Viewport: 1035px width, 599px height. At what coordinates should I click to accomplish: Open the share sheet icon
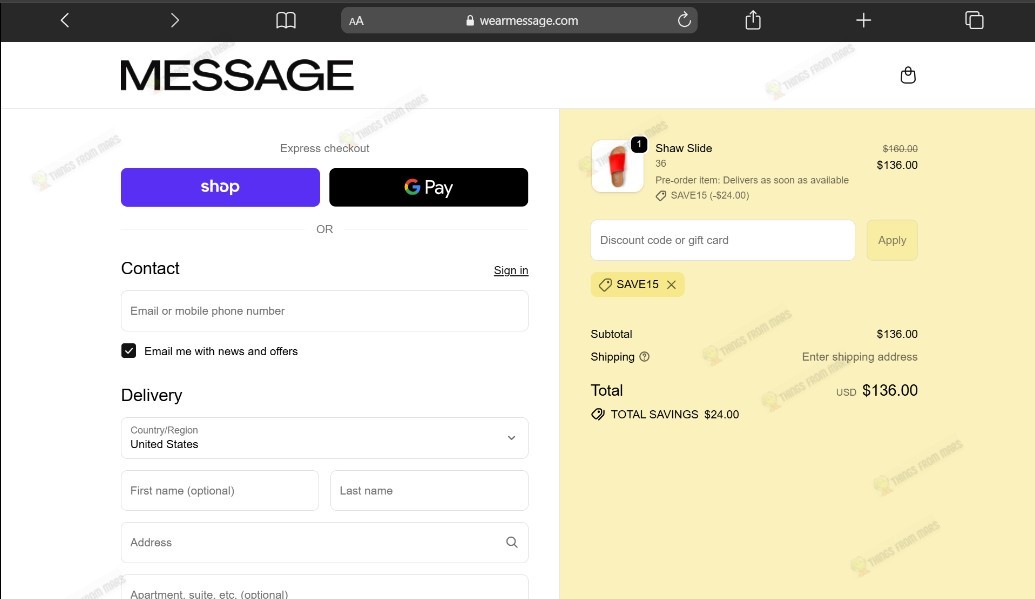753,20
